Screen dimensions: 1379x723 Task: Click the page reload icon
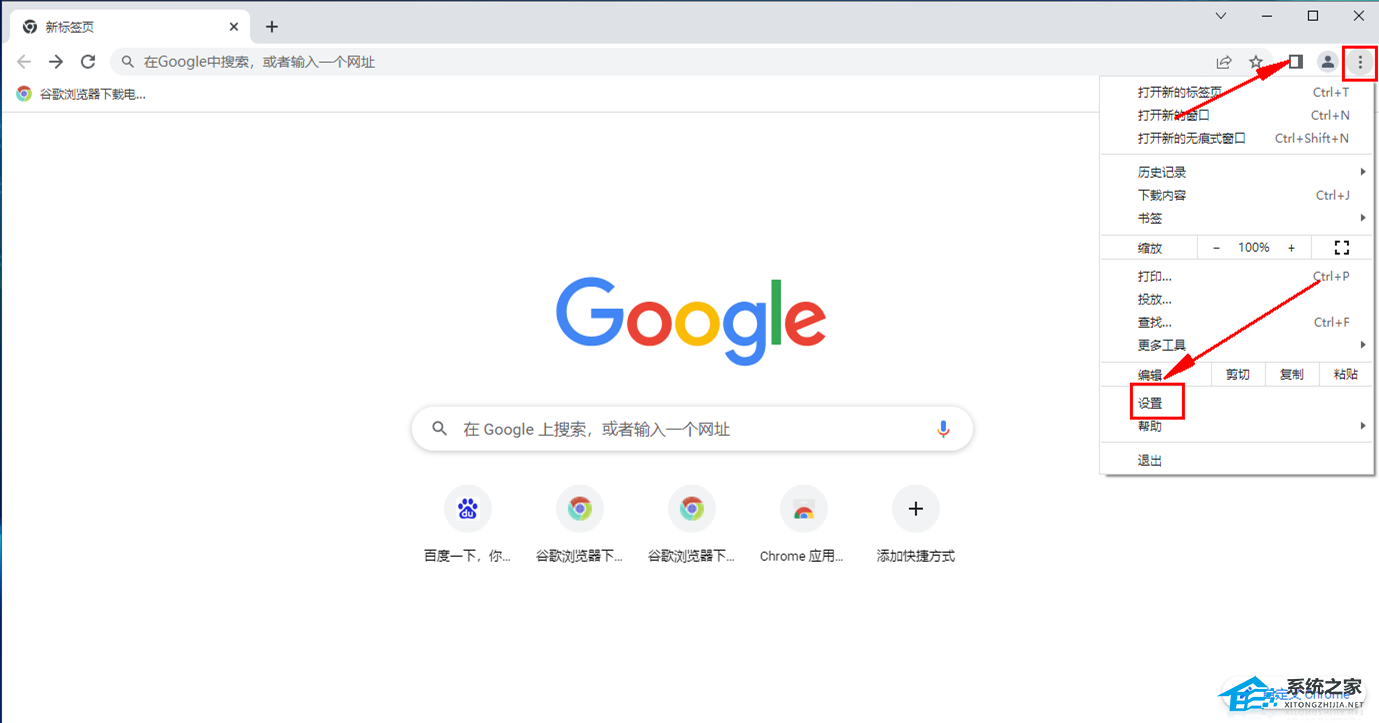[x=88, y=62]
